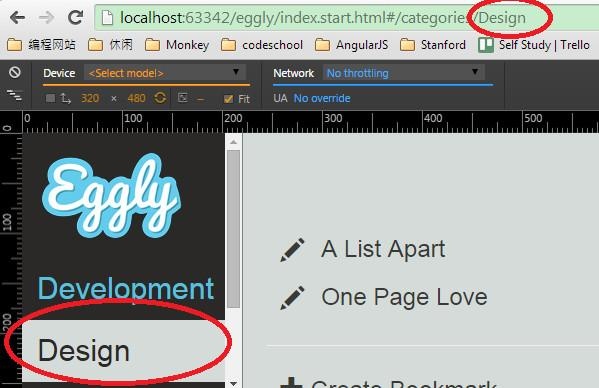Go back with the browser back arrow
Viewport: 599px width, 388px height.
17,17
